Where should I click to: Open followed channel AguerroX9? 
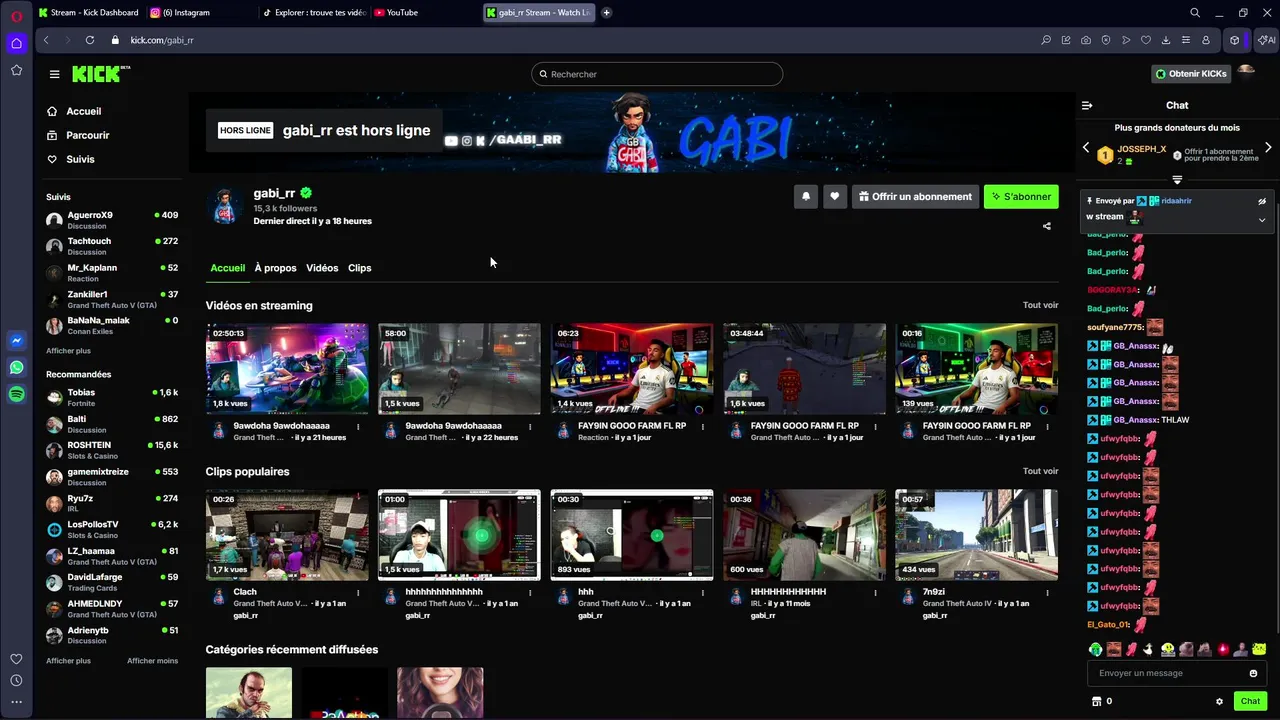pos(112,219)
